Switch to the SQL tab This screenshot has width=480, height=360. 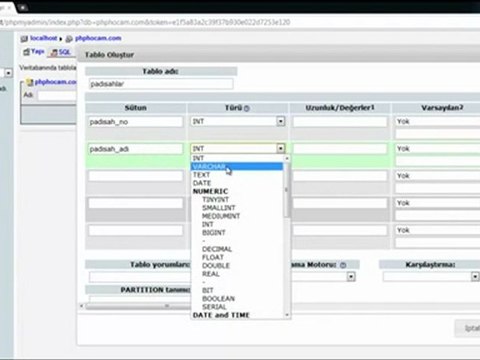click(x=61, y=52)
